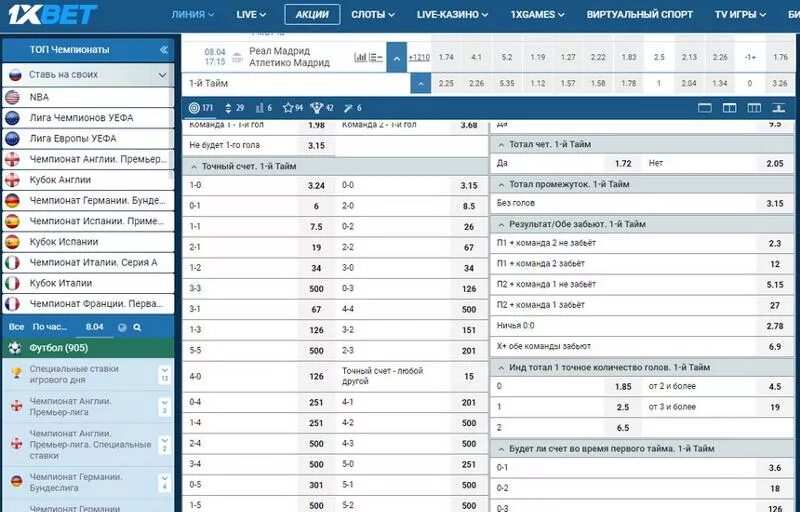Click Реал Мадрид team name

[279, 51]
